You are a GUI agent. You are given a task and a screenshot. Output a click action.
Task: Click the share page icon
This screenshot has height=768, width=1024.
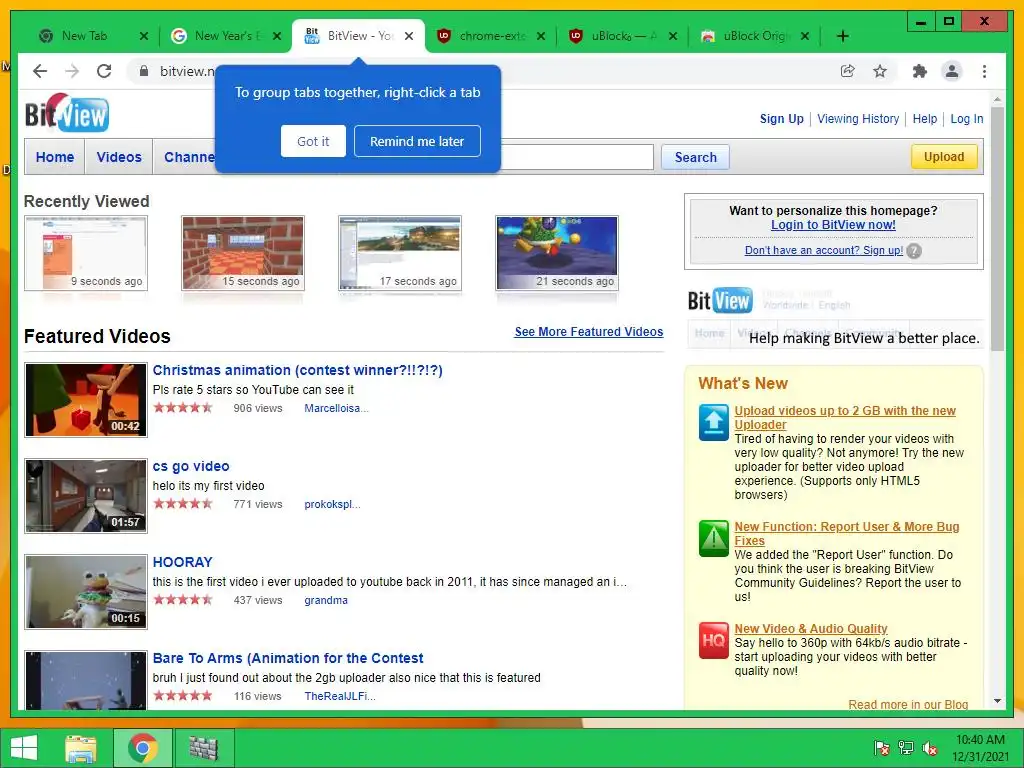[x=848, y=71]
